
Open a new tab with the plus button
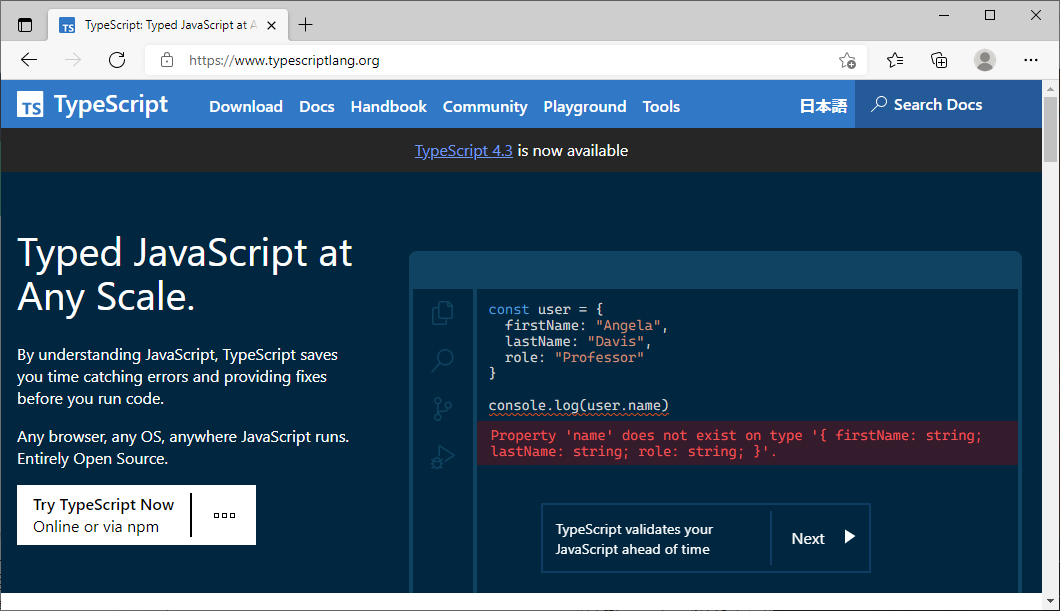(x=306, y=25)
